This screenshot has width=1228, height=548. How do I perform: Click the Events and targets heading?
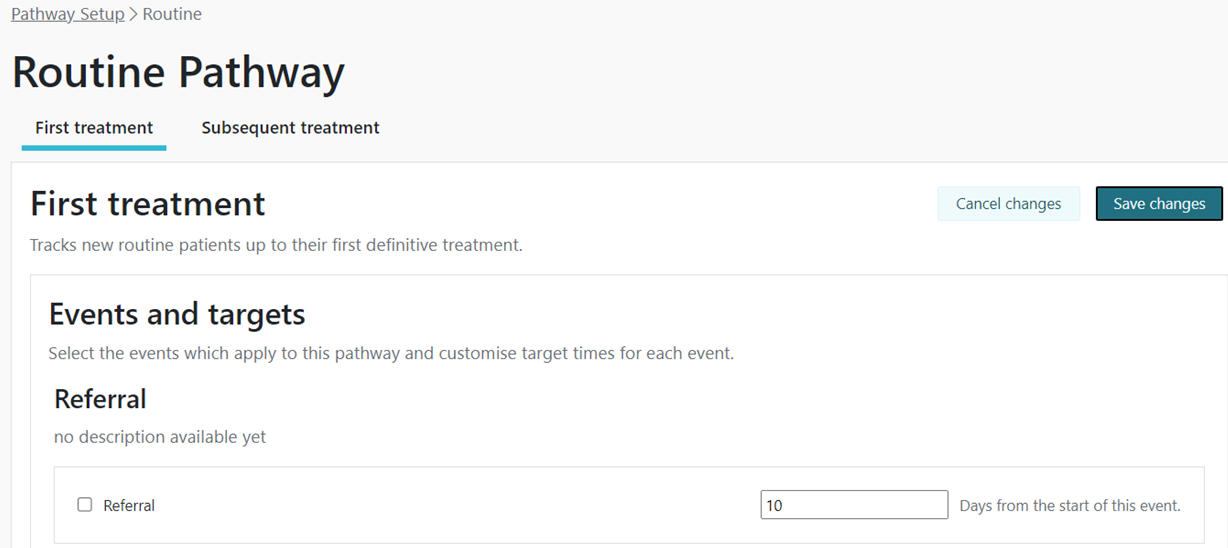177,315
